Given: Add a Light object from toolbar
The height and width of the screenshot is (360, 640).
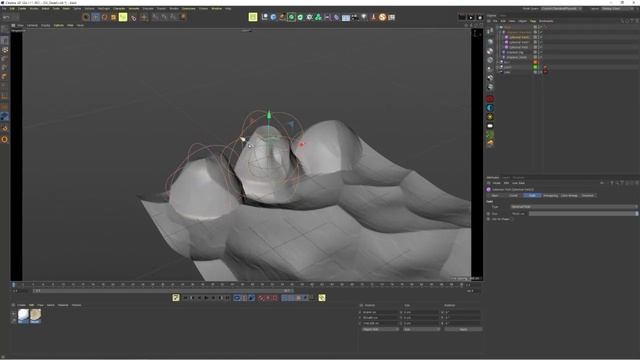Looking at the screenshot, I should [x=364, y=17].
